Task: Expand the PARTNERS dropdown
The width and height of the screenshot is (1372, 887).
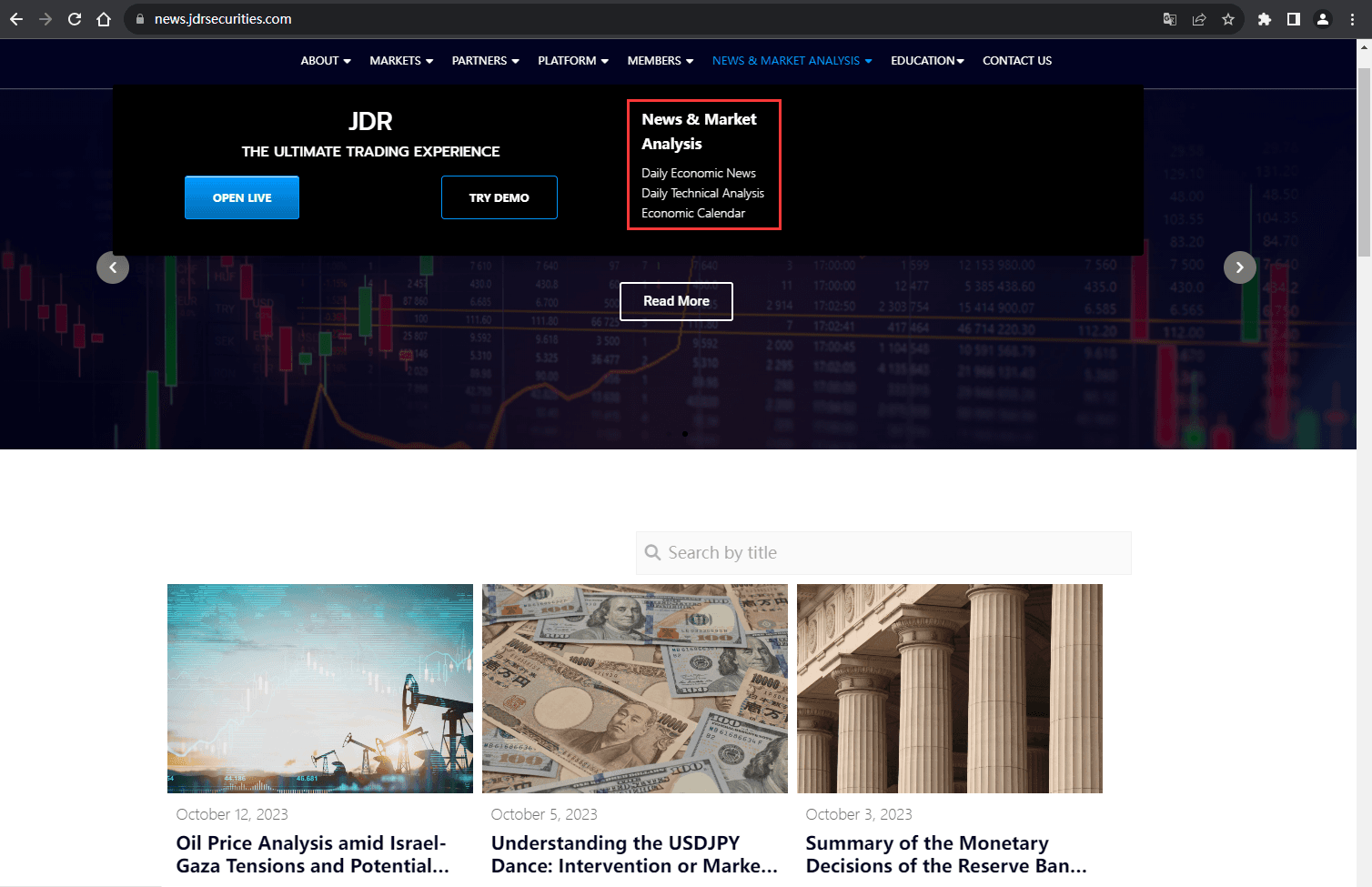Action: [485, 61]
